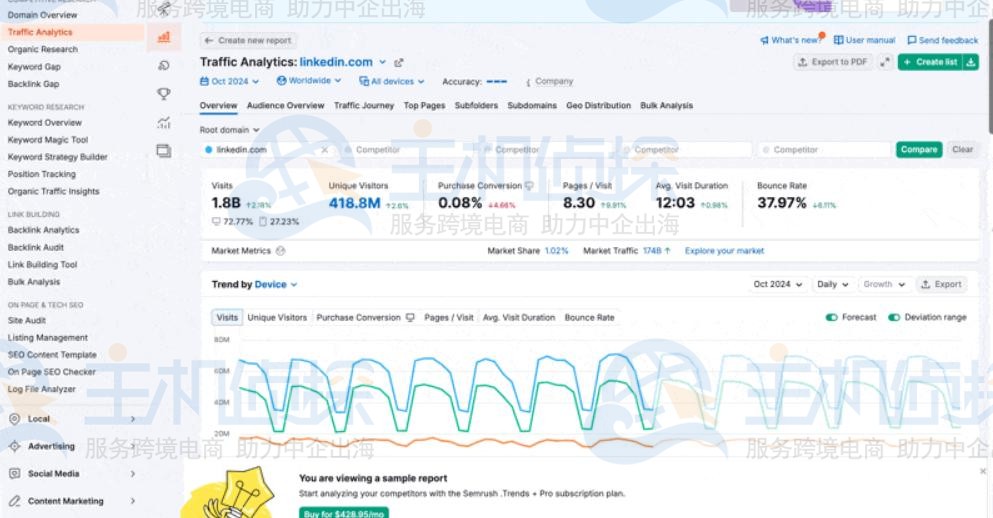The image size is (993, 518).
Task: Toggle the Deviation range switch
Action: tap(894, 317)
